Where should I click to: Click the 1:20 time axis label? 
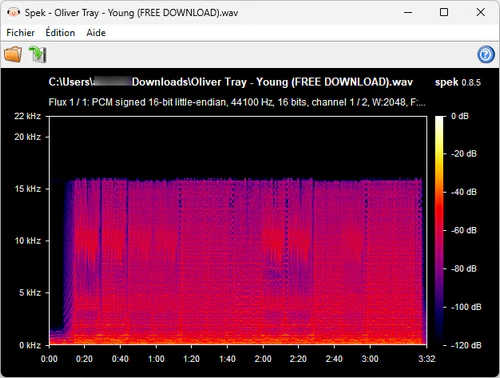191,359
